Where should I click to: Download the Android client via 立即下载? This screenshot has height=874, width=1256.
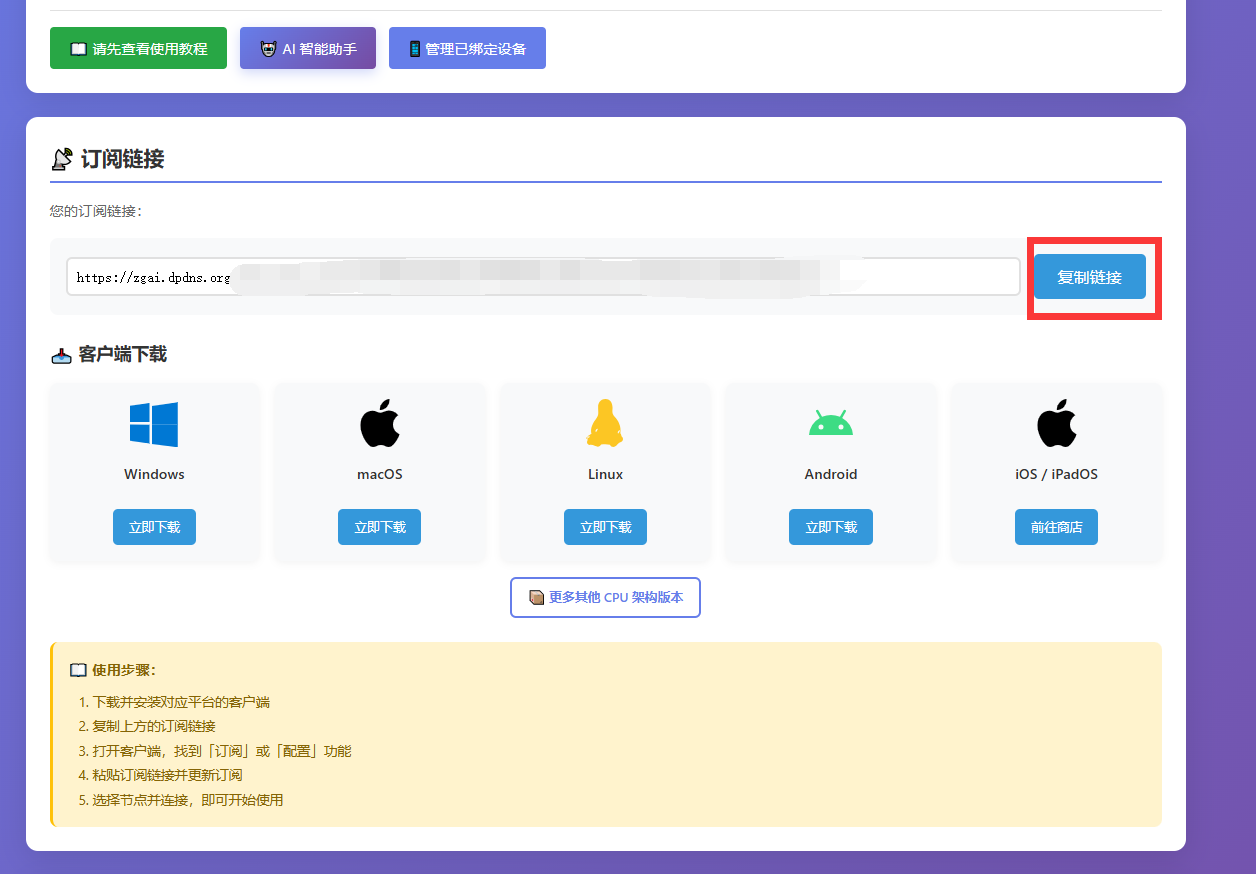tap(830, 527)
